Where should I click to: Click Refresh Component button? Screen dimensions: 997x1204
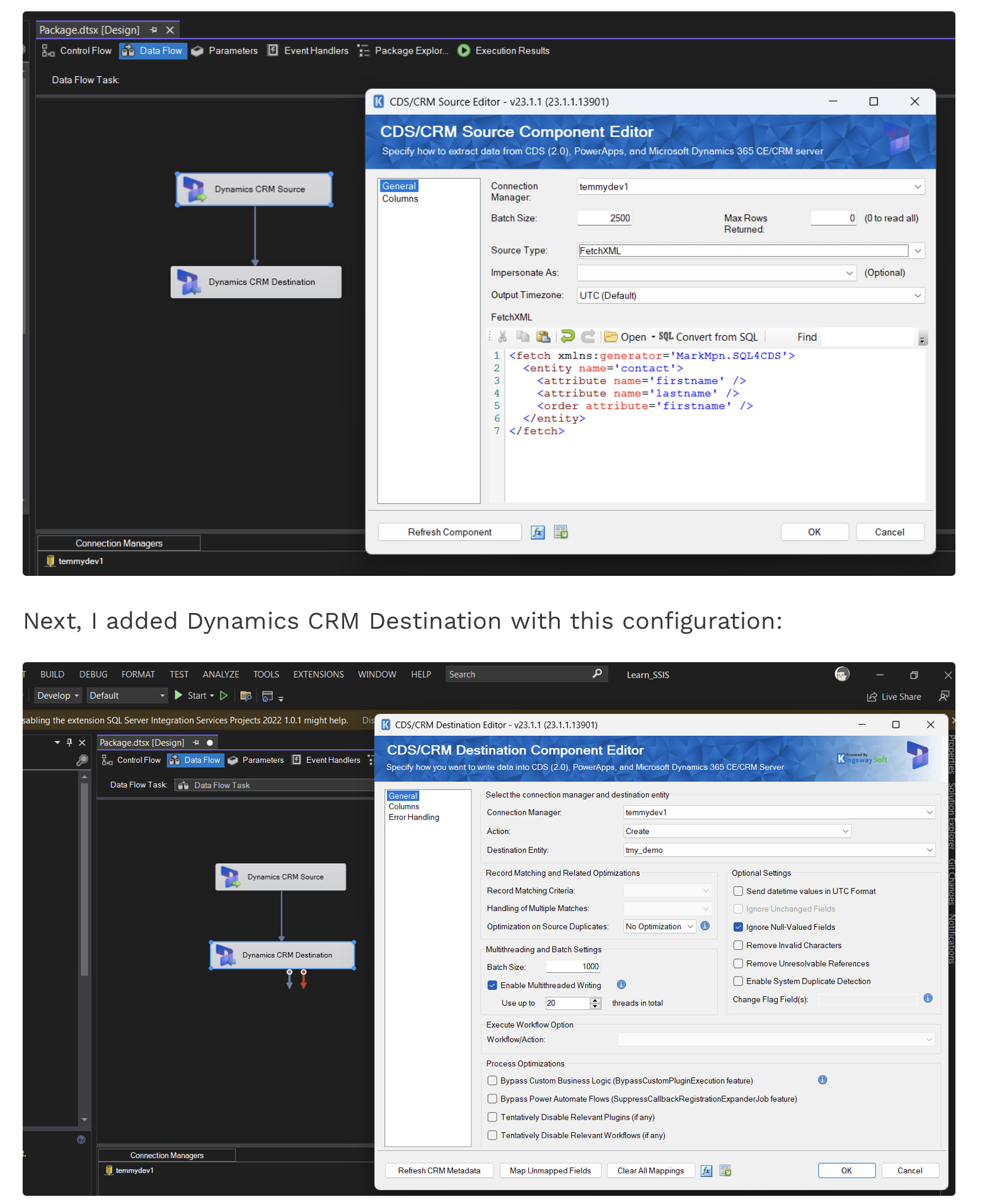tap(449, 532)
